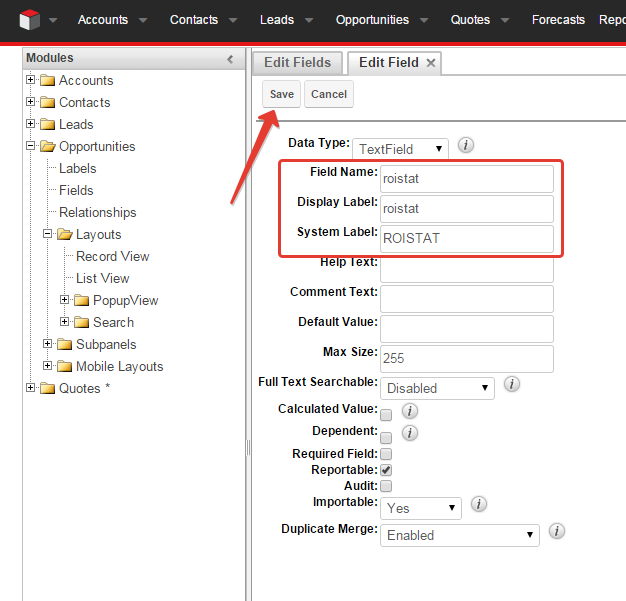Open the Leads menu in top navigation
This screenshot has width=626, height=601.
(277, 20)
